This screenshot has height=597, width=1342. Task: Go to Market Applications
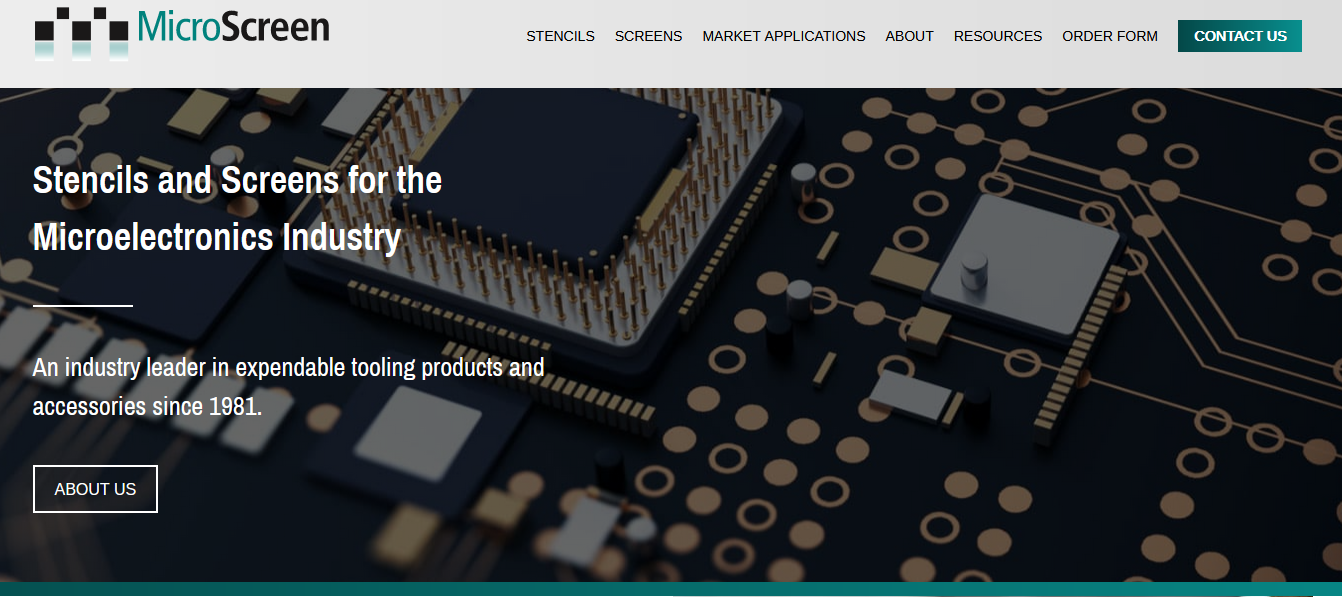(x=784, y=36)
